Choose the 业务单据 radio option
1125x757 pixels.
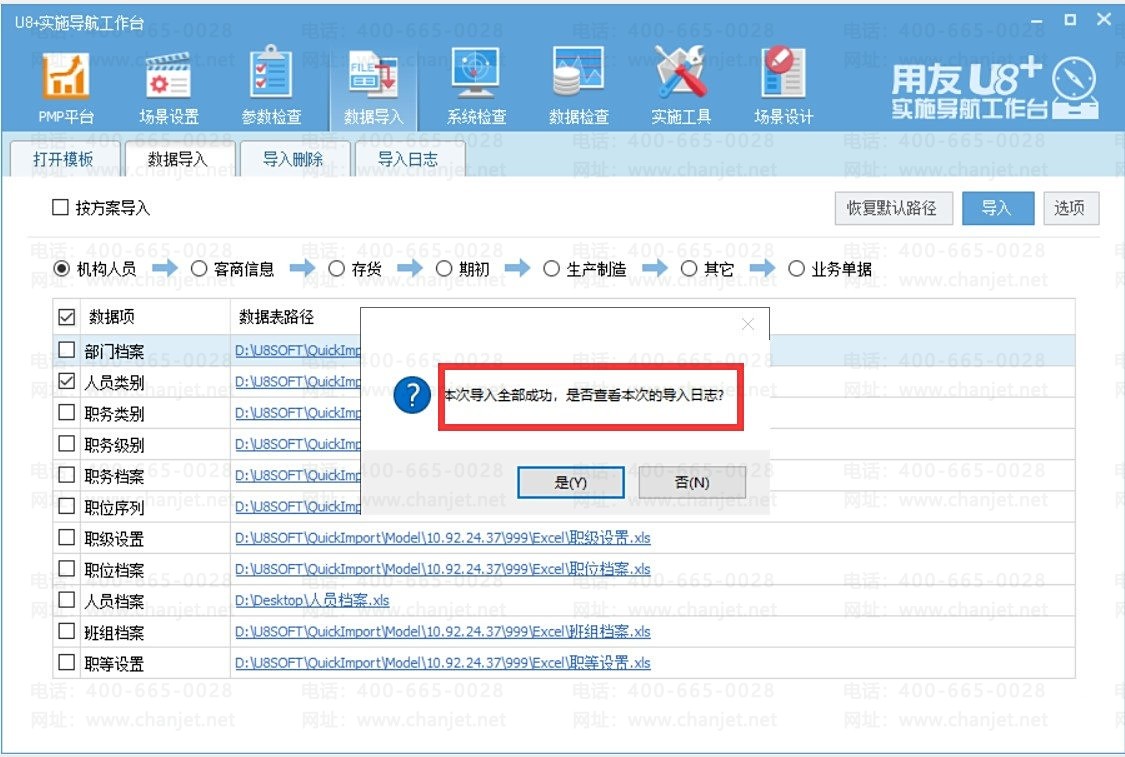(x=797, y=269)
